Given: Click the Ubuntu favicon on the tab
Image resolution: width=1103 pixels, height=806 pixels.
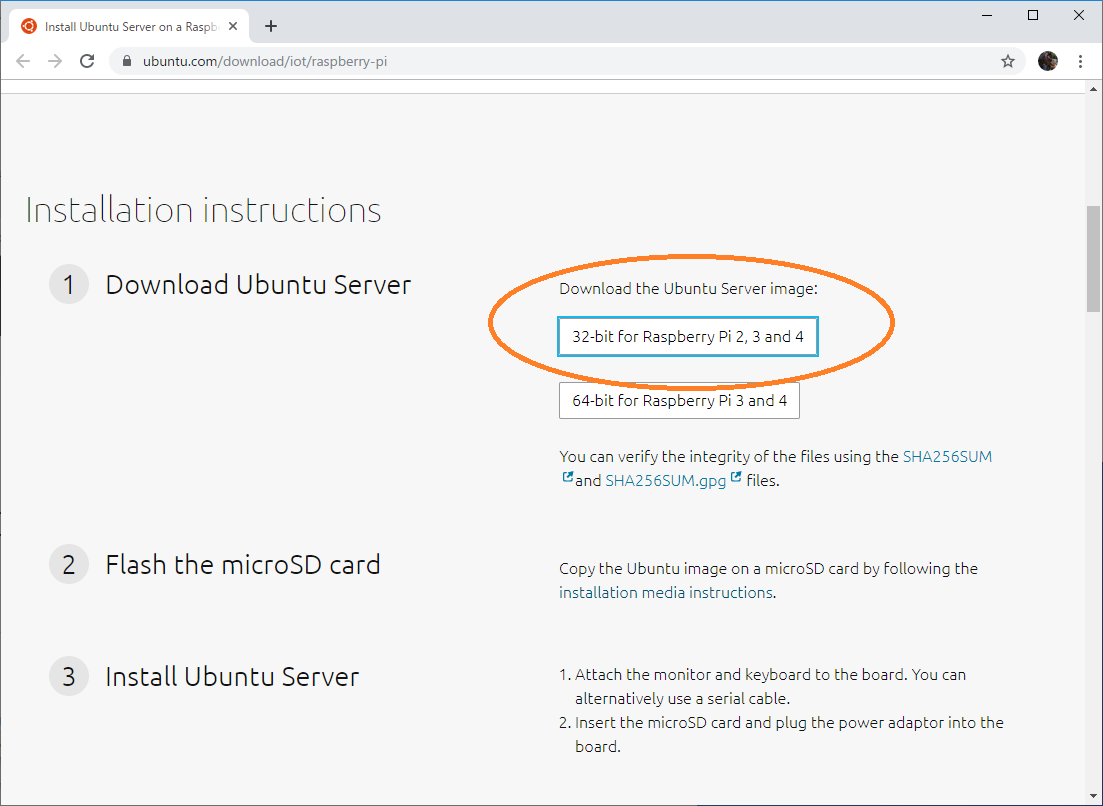Looking at the screenshot, I should tap(29, 26).
